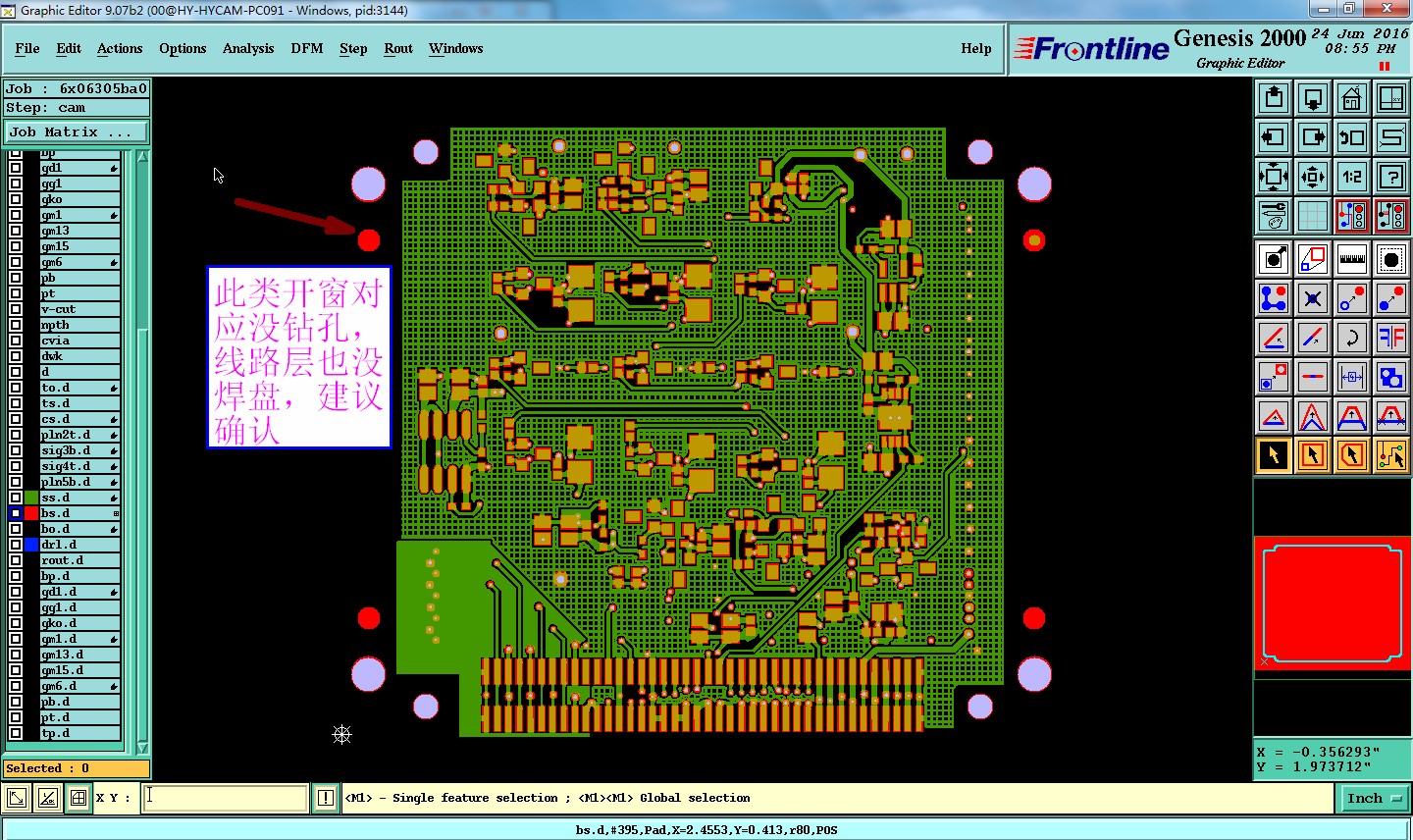Toggle the gd1 layer checkbox
Viewport: 1413px width, 840px height.
16,168
